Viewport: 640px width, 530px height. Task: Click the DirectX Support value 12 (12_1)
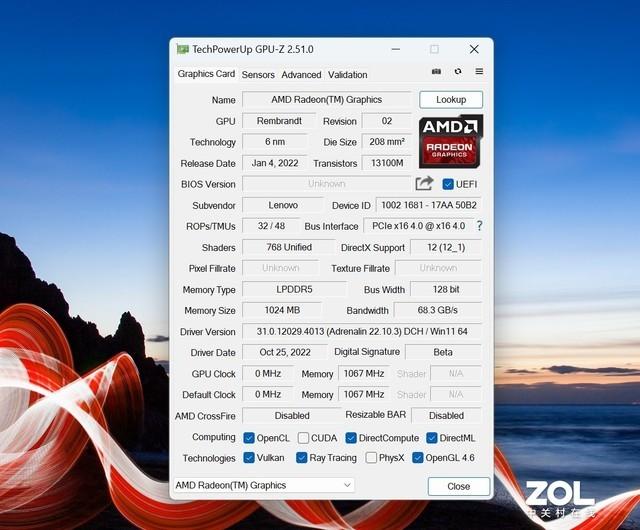[x=446, y=247]
